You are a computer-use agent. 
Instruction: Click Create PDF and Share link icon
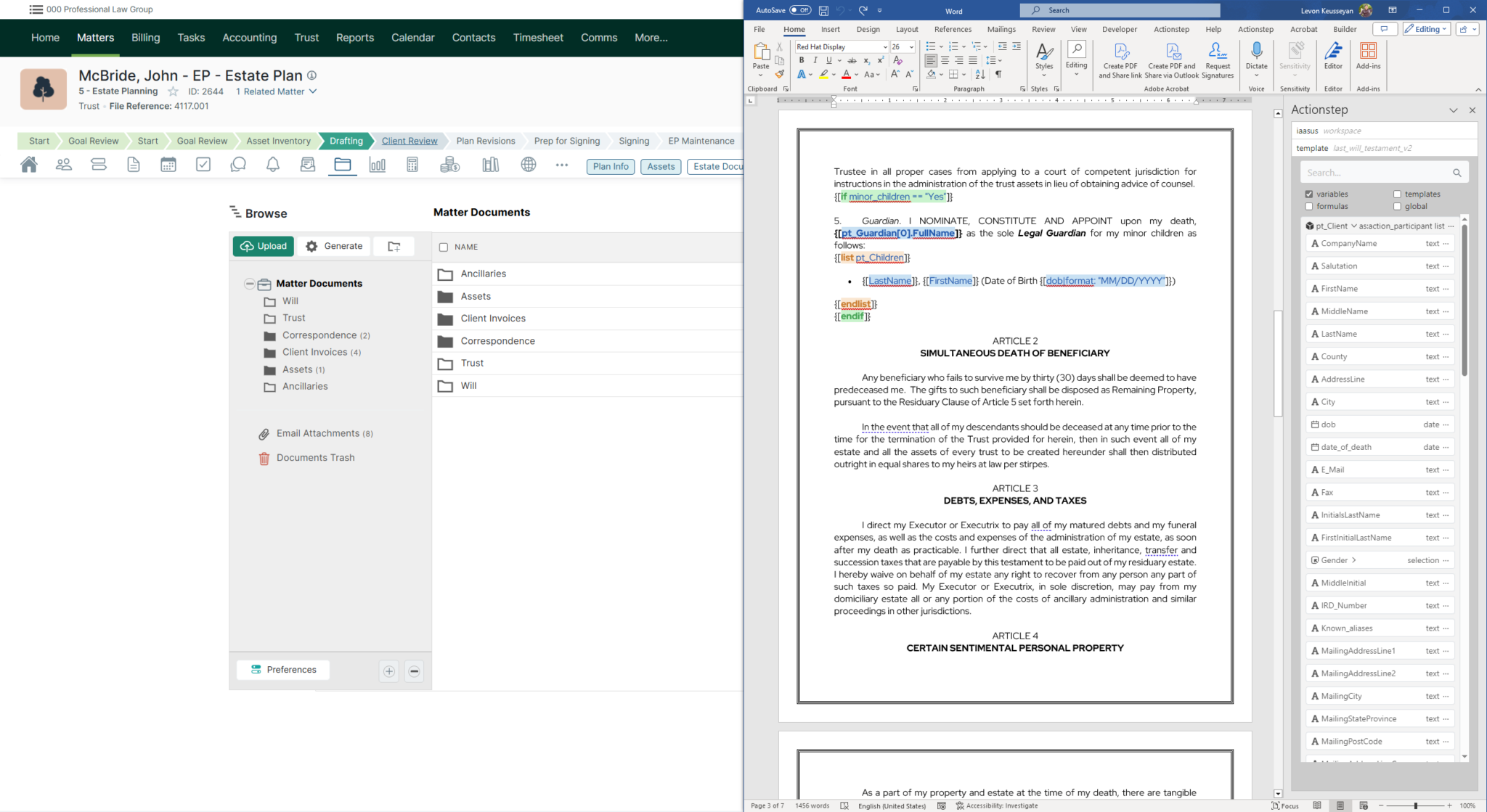(1120, 52)
